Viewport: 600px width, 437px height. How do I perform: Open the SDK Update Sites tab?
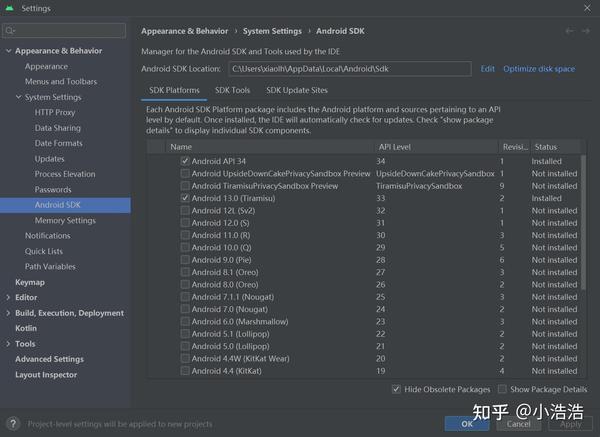297,91
